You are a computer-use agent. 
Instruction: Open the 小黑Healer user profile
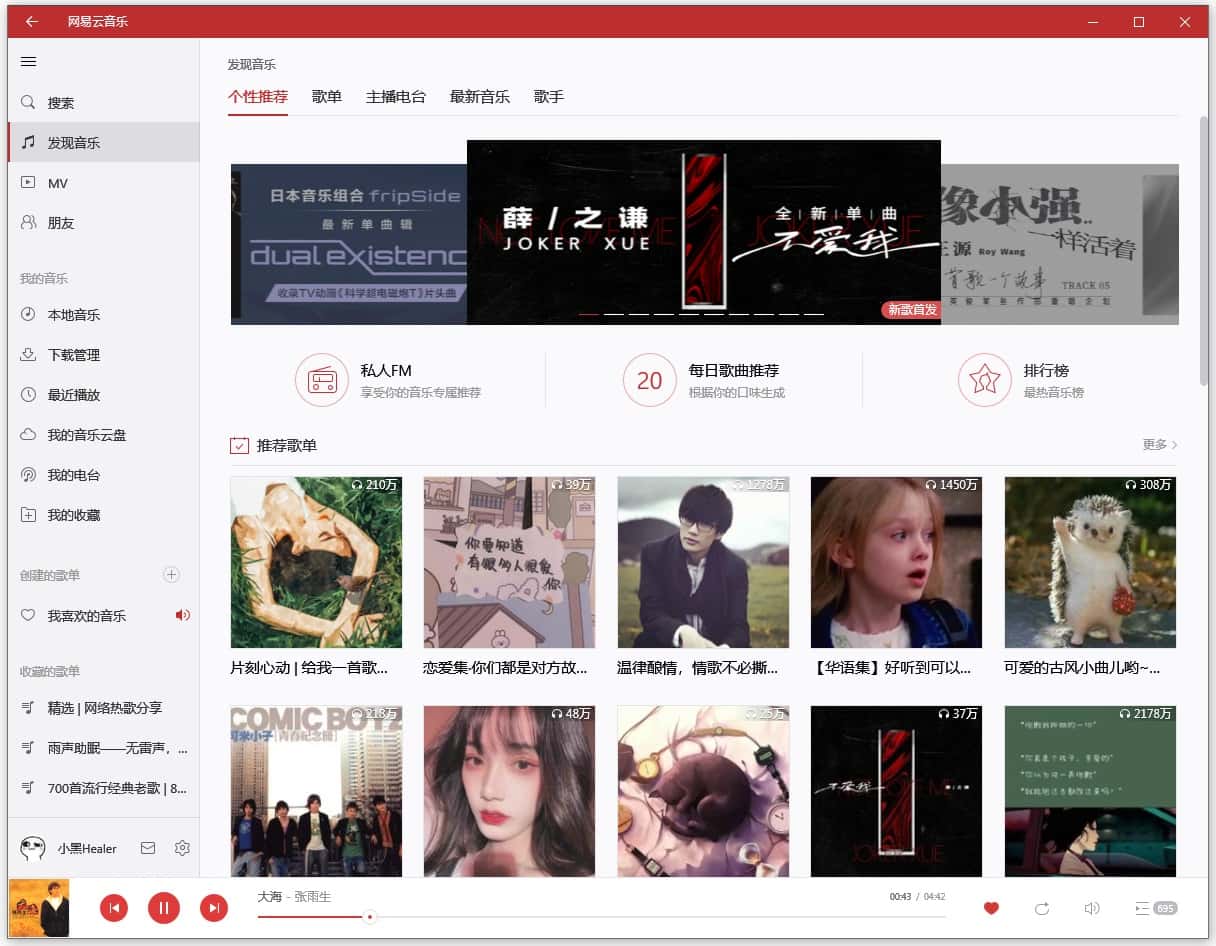(69, 848)
